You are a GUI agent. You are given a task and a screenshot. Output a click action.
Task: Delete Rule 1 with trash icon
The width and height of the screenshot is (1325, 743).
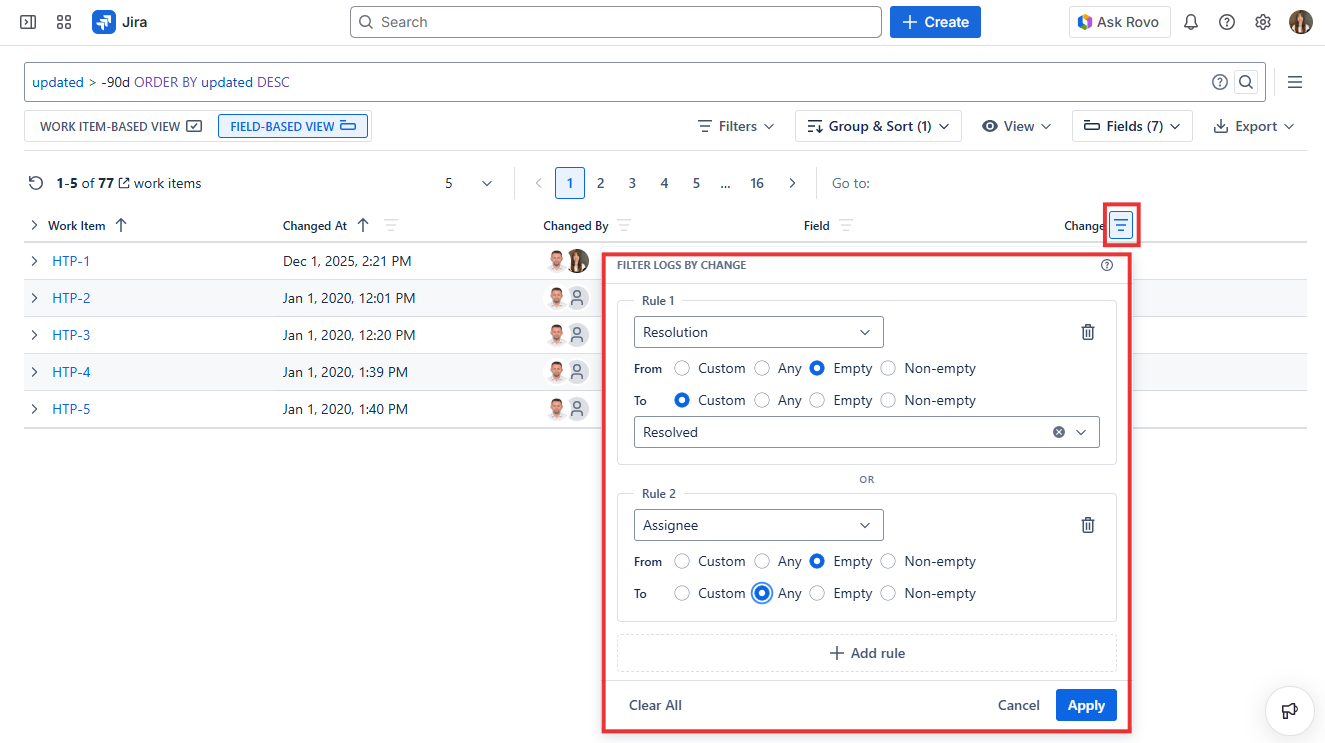coord(1088,332)
